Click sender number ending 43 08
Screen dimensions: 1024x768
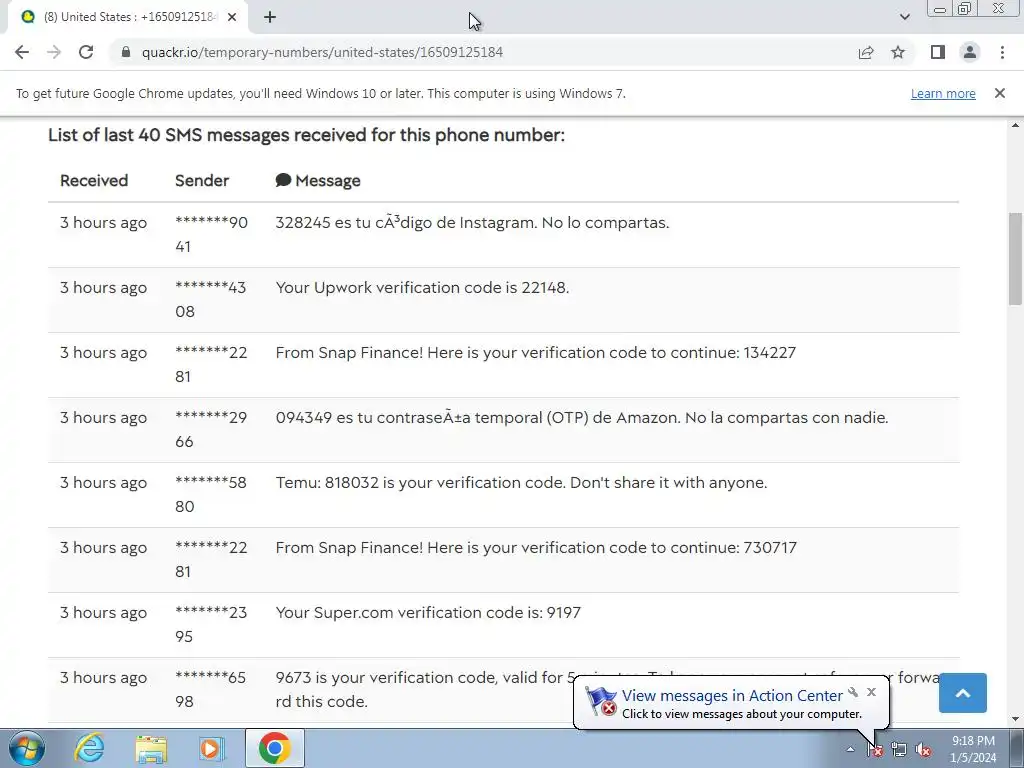pyautogui.click(x=210, y=299)
